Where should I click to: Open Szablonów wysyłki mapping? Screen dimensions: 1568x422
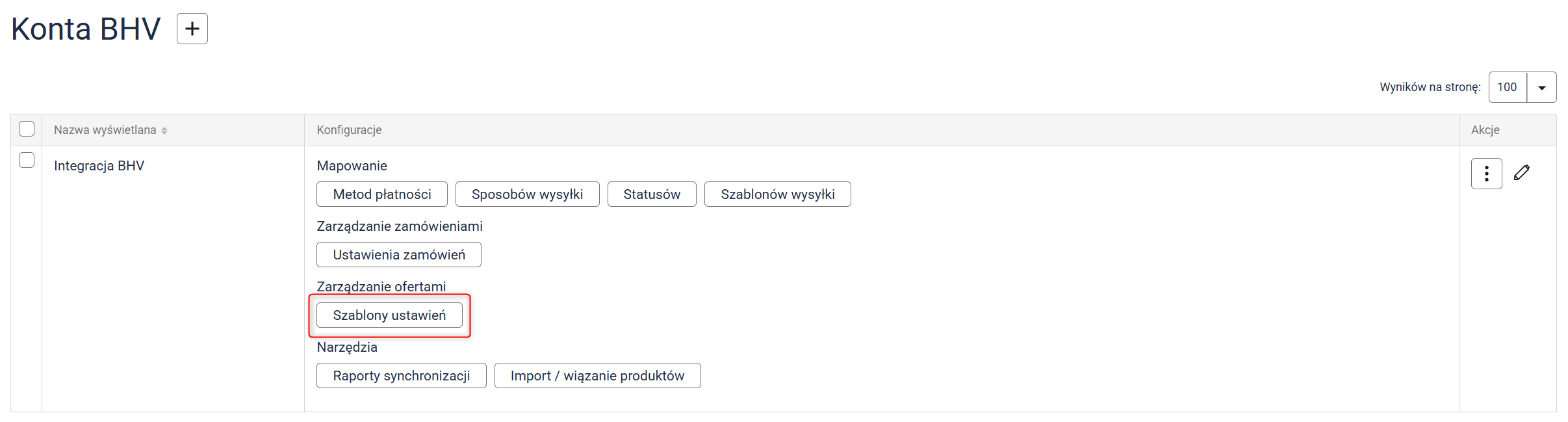point(777,194)
